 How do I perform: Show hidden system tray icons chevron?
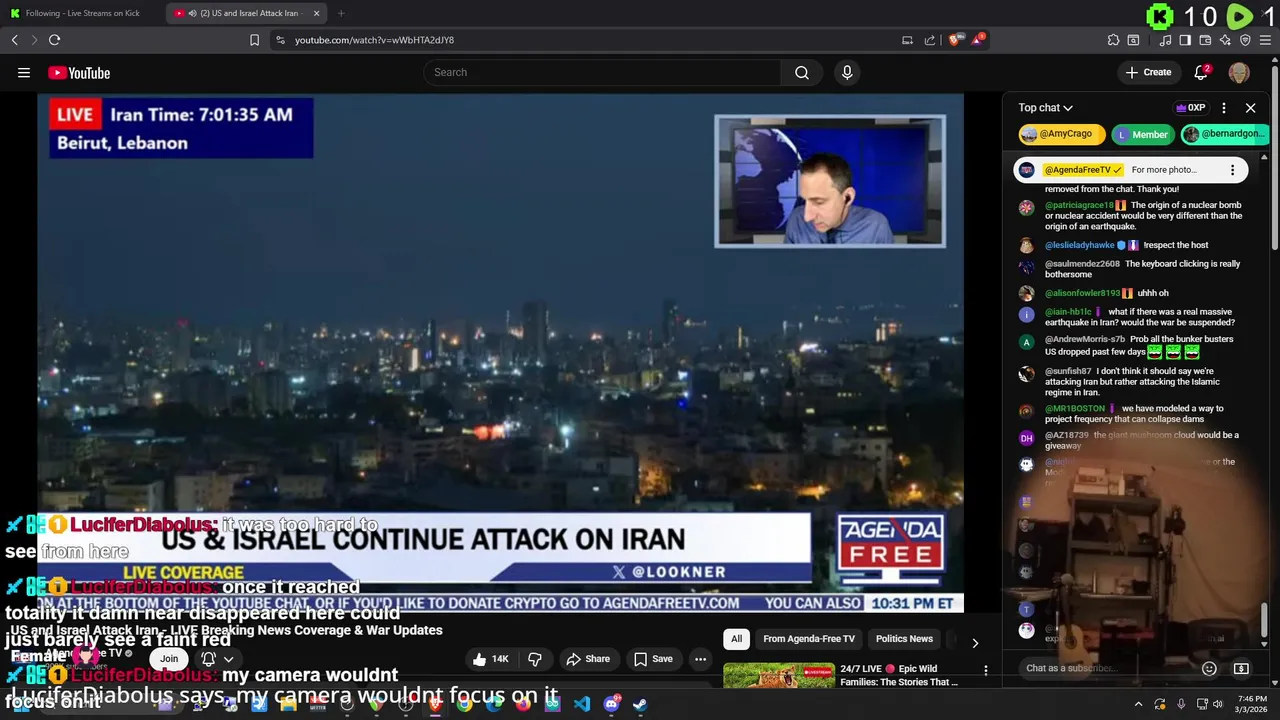[x=1138, y=704]
